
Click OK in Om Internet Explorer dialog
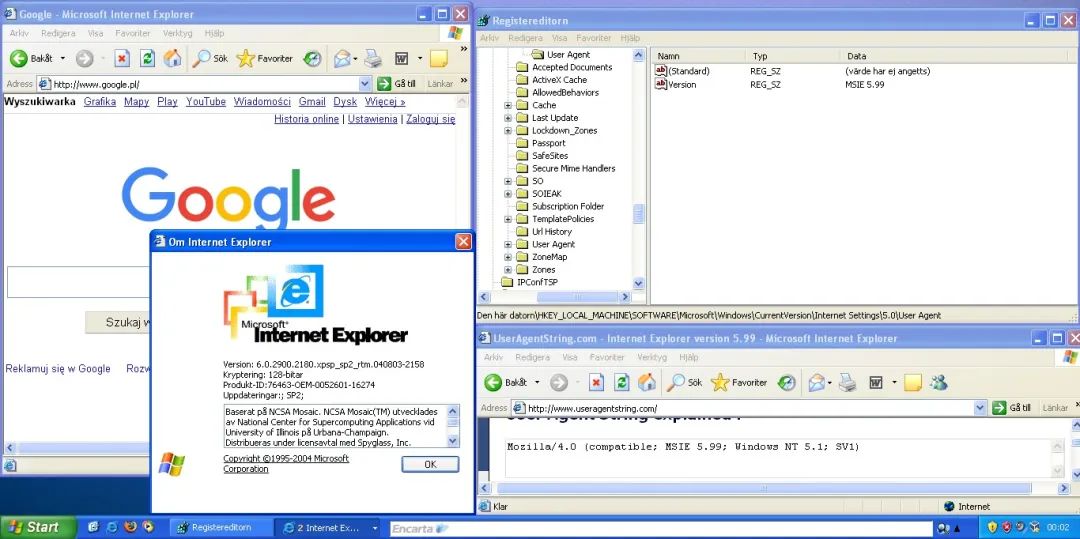point(430,464)
